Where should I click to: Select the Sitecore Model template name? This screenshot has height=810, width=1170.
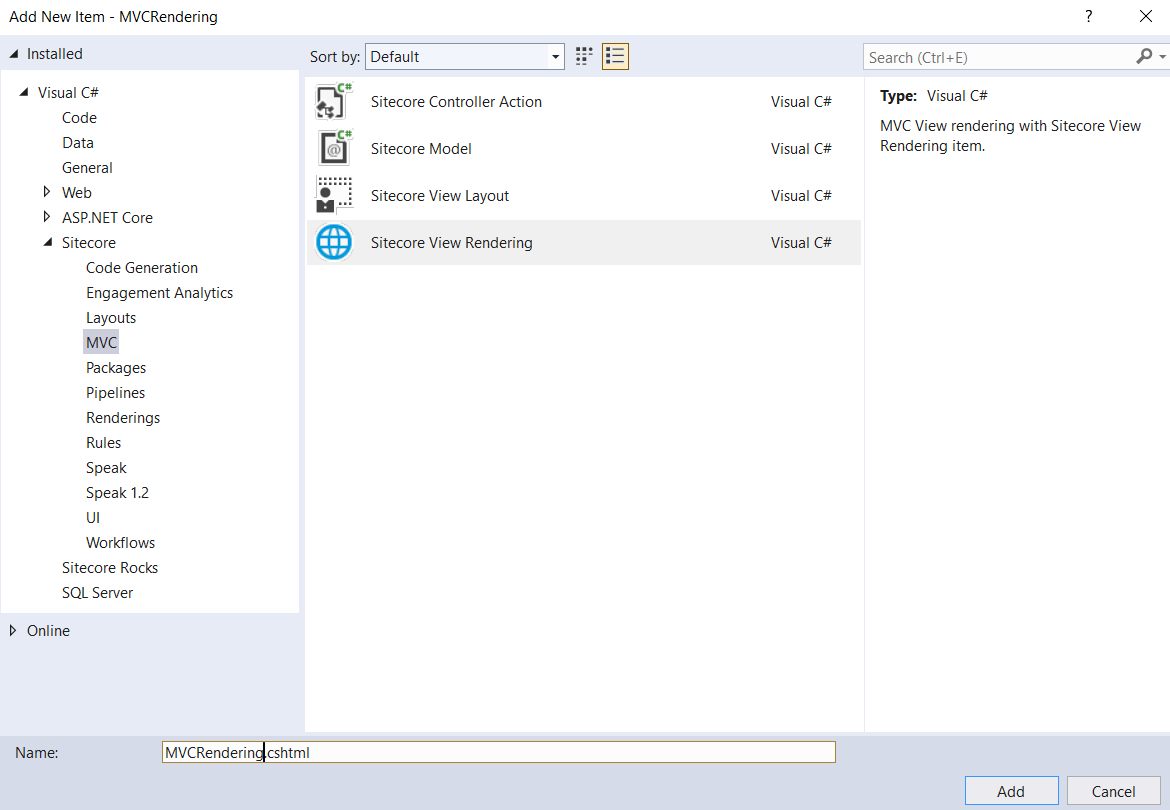[421, 148]
